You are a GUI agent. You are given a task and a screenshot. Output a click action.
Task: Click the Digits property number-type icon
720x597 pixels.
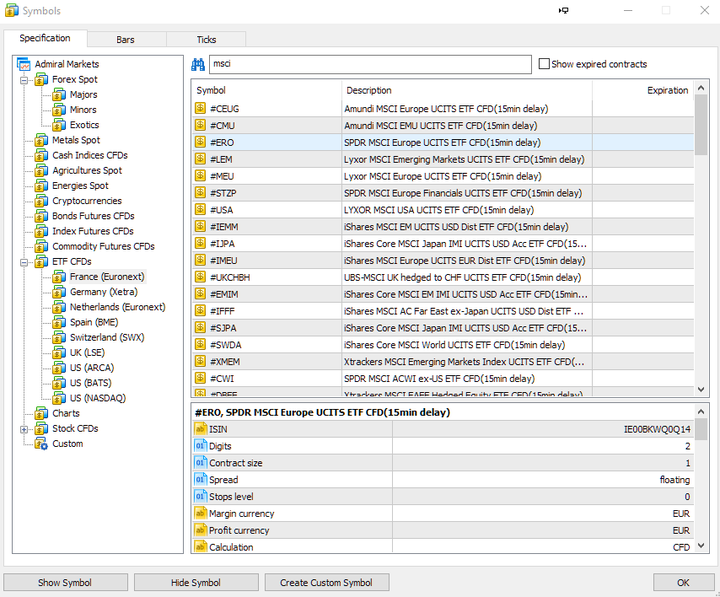click(x=200, y=446)
